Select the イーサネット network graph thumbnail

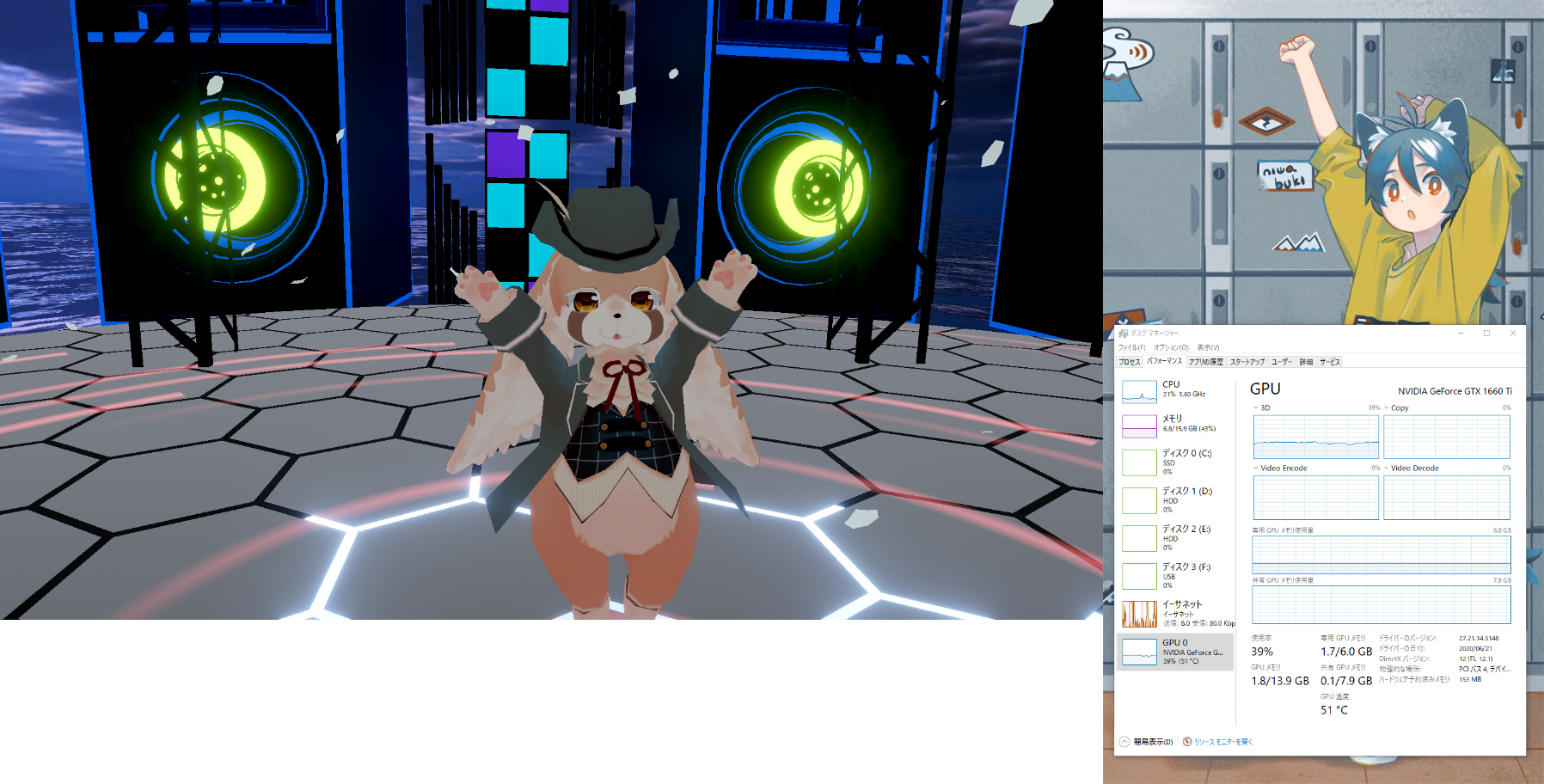click(1139, 614)
